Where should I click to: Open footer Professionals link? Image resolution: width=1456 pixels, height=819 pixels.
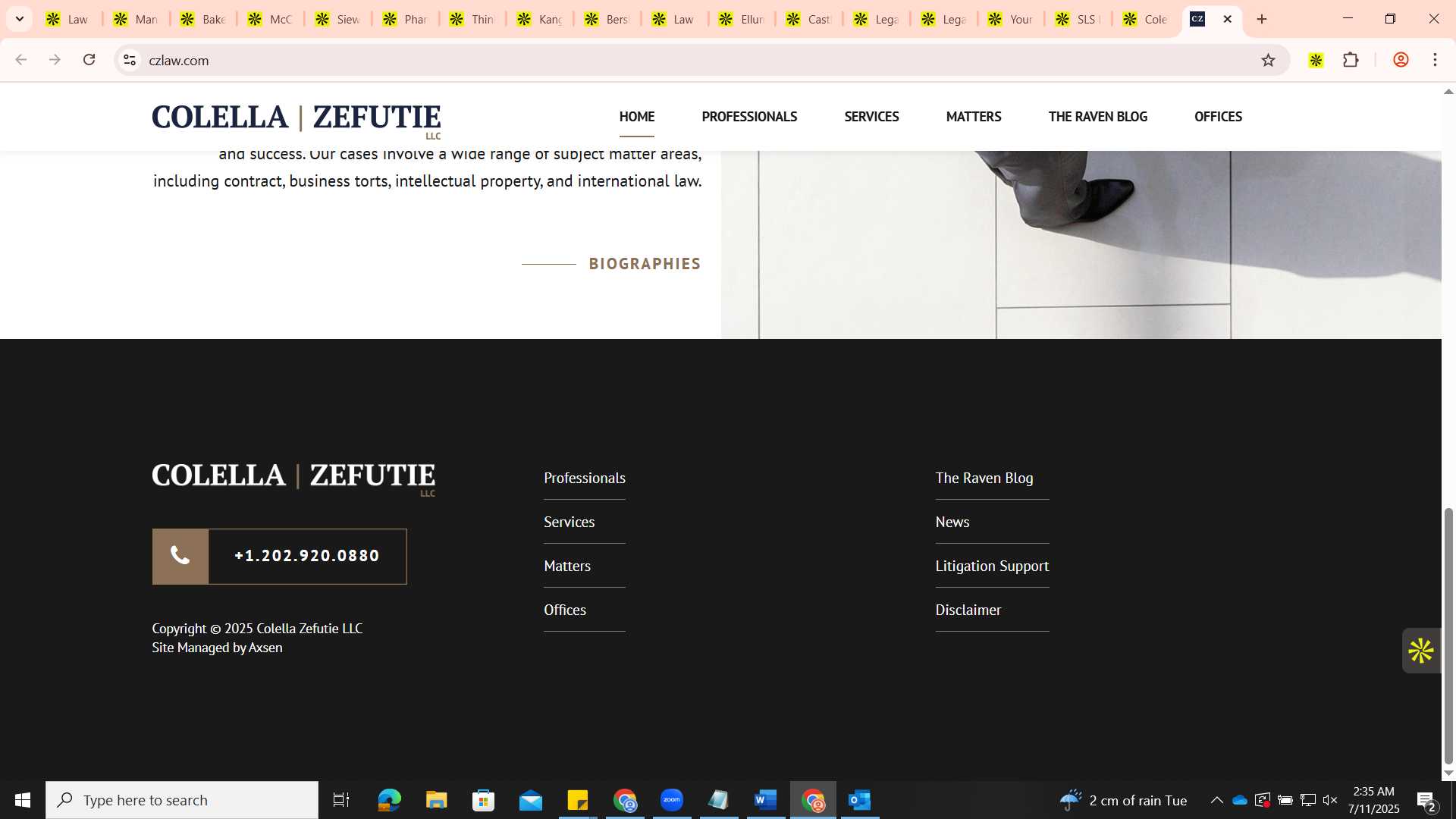tap(585, 478)
